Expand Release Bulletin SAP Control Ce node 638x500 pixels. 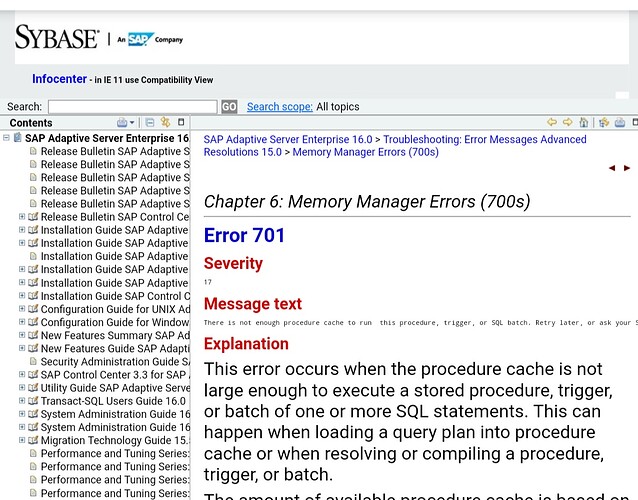tap(22, 216)
